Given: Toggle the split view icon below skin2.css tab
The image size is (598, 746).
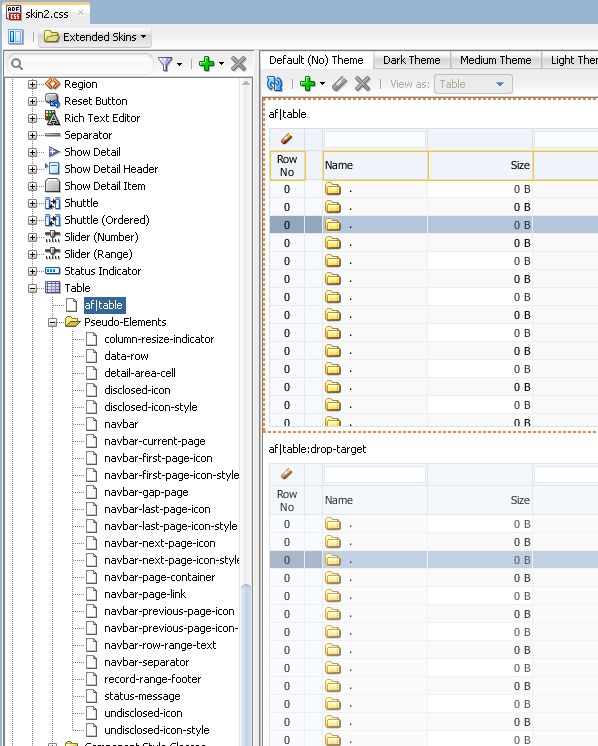Looking at the screenshot, I should click(16, 37).
